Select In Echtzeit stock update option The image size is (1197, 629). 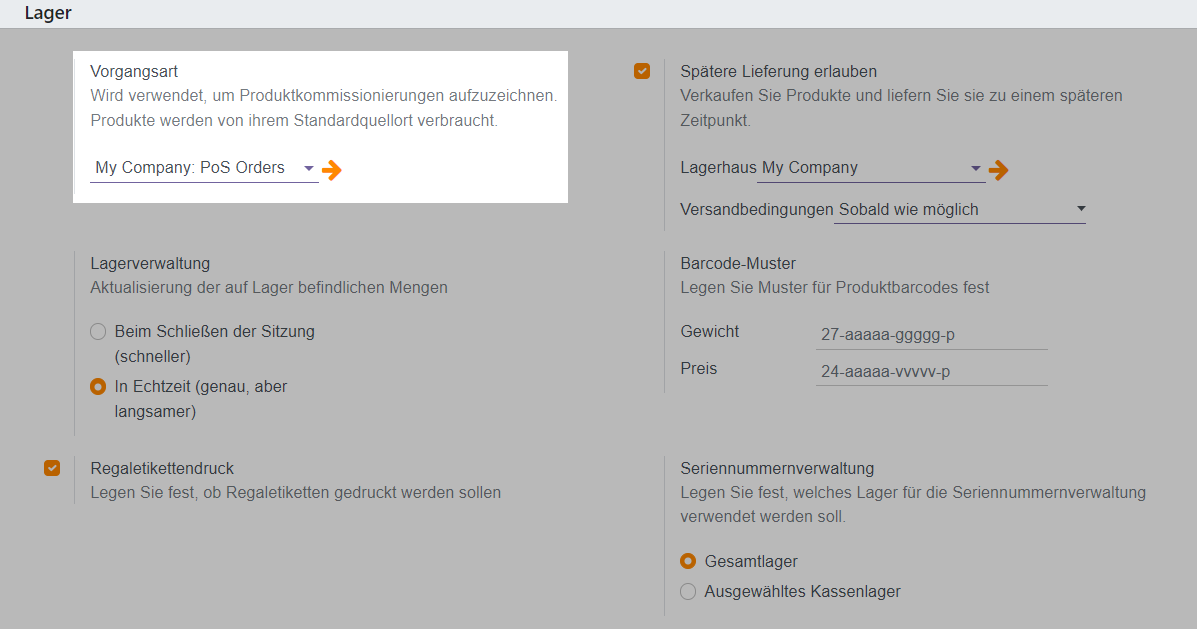pos(98,386)
